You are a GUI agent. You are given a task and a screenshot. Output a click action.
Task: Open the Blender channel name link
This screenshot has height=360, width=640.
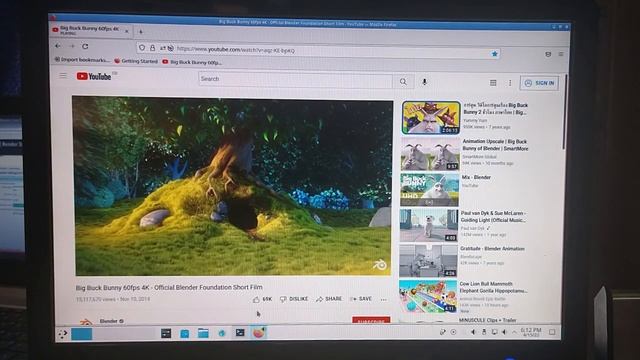(109, 321)
